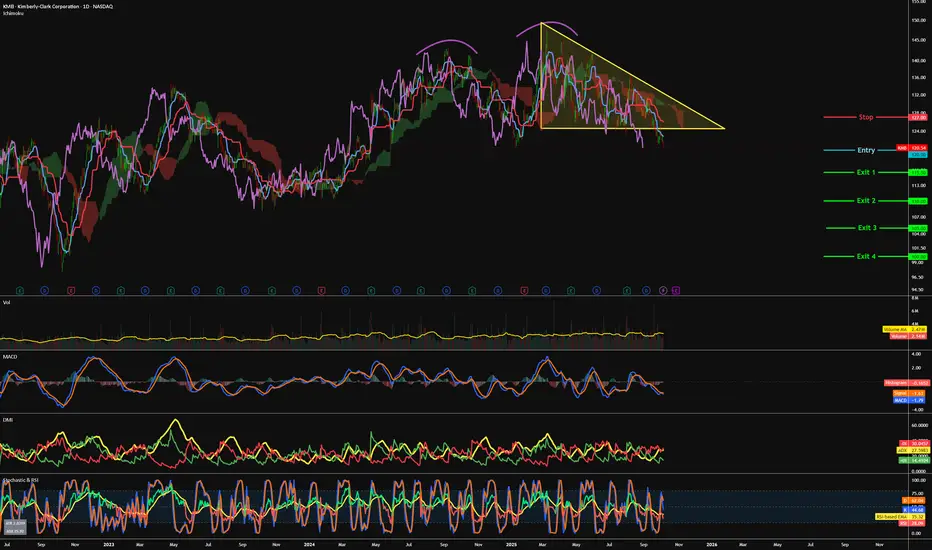Click the Exit 3 target label

point(865,228)
